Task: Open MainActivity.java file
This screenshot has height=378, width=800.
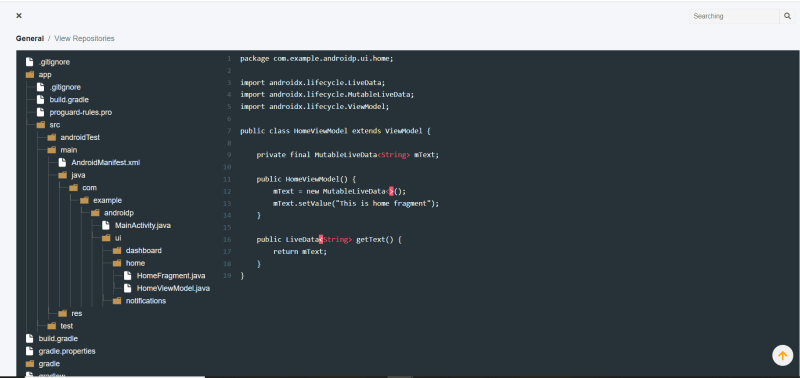Action: [x=143, y=225]
